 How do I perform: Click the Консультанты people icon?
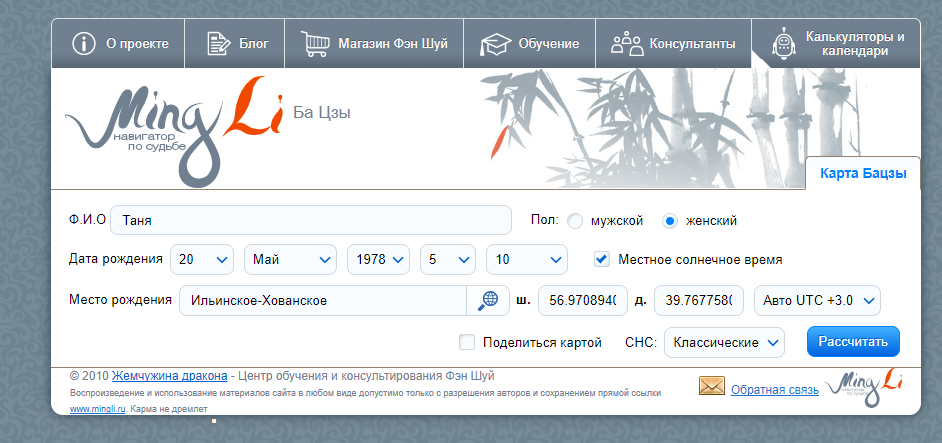626,44
